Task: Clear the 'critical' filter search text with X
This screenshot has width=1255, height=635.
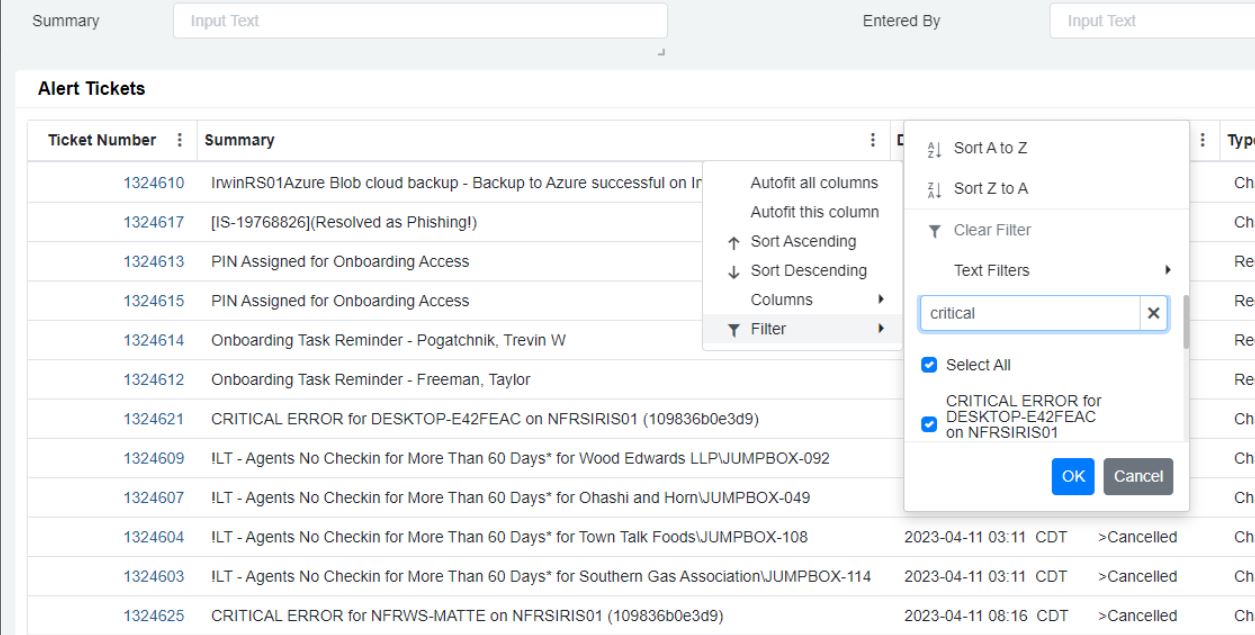Action: (1153, 313)
